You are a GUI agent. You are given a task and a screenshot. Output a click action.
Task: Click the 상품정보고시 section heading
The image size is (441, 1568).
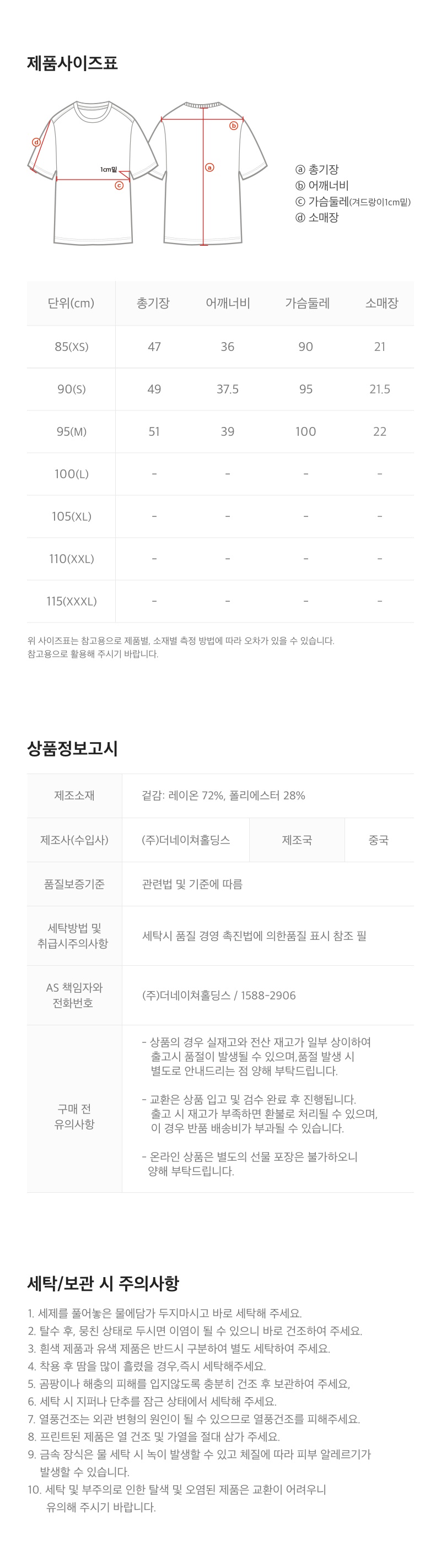click(x=72, y=749)
